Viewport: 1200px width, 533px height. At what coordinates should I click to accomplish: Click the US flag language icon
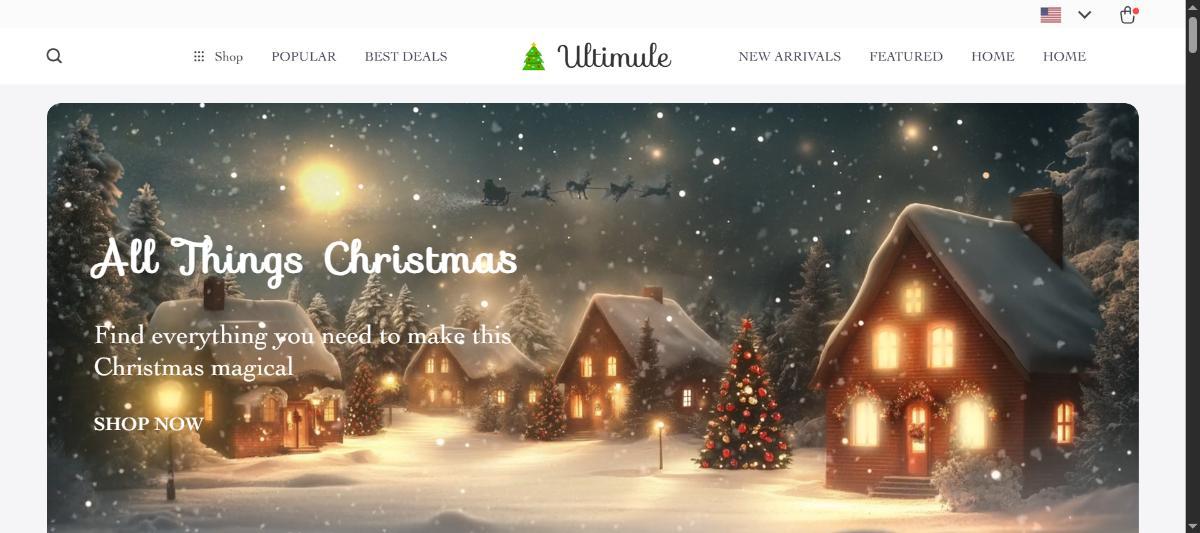click(1050, 15)
